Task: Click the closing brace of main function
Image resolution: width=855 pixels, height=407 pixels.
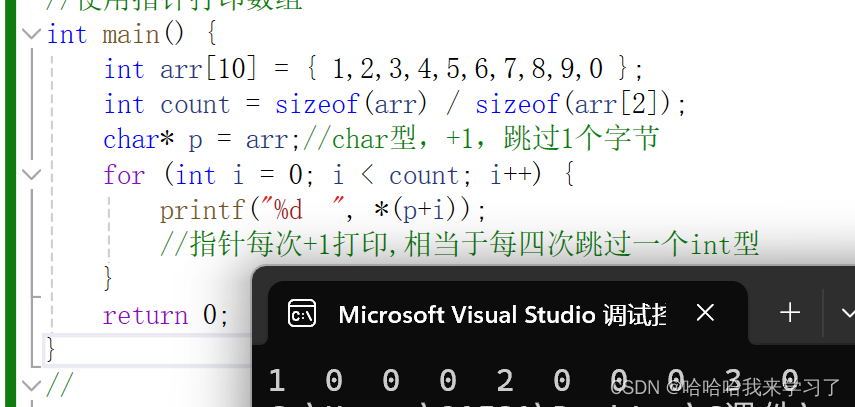Action: (51, 350)
